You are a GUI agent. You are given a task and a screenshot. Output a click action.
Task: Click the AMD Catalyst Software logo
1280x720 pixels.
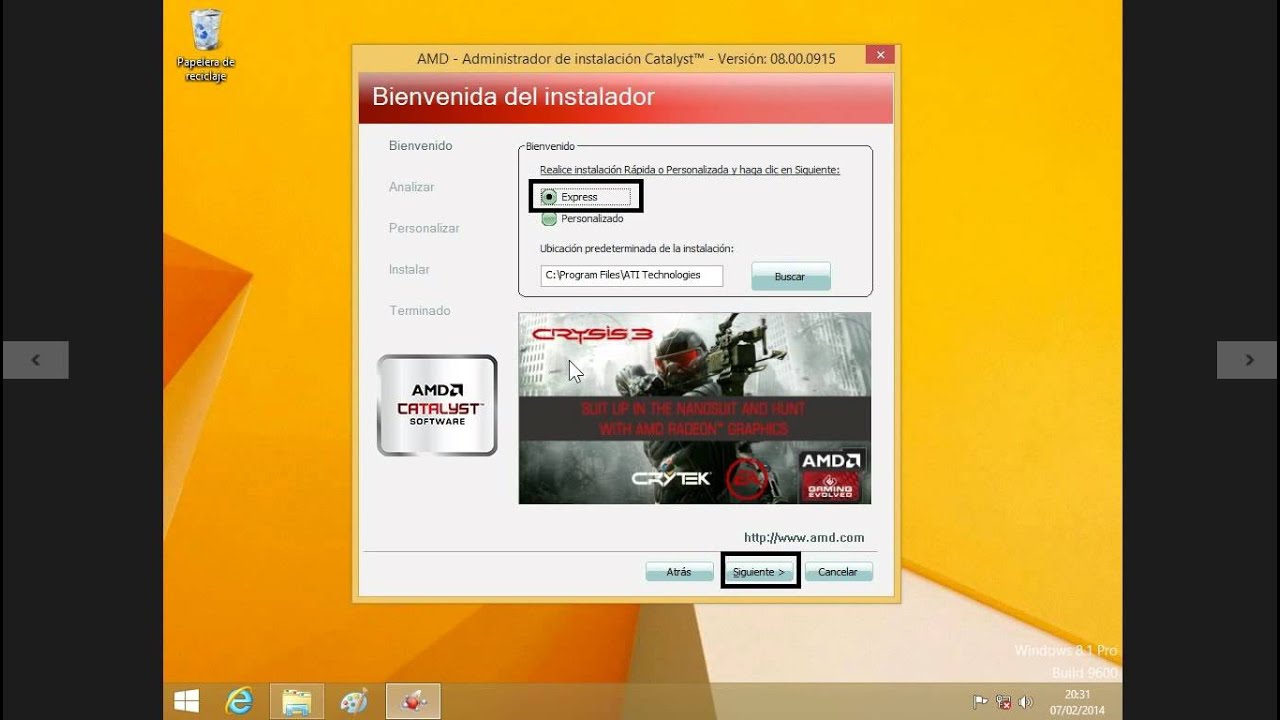coord(437,405)
